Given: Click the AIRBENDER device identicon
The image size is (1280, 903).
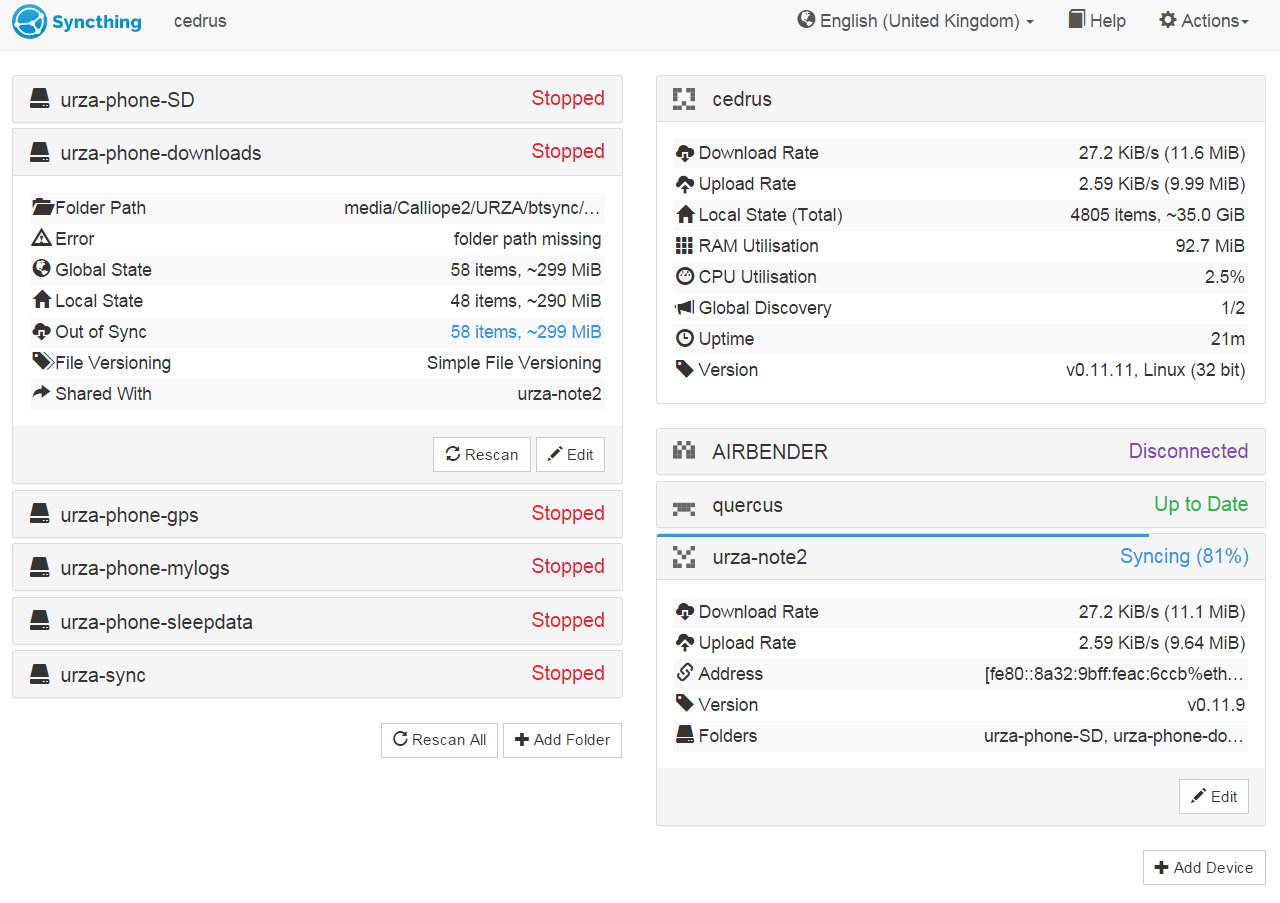Looking at the screenshot, I should 684,451.
